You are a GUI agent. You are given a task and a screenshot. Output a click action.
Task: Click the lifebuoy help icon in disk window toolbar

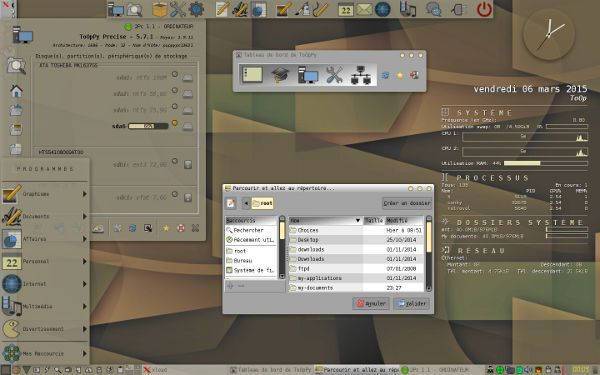click(181, 228)
